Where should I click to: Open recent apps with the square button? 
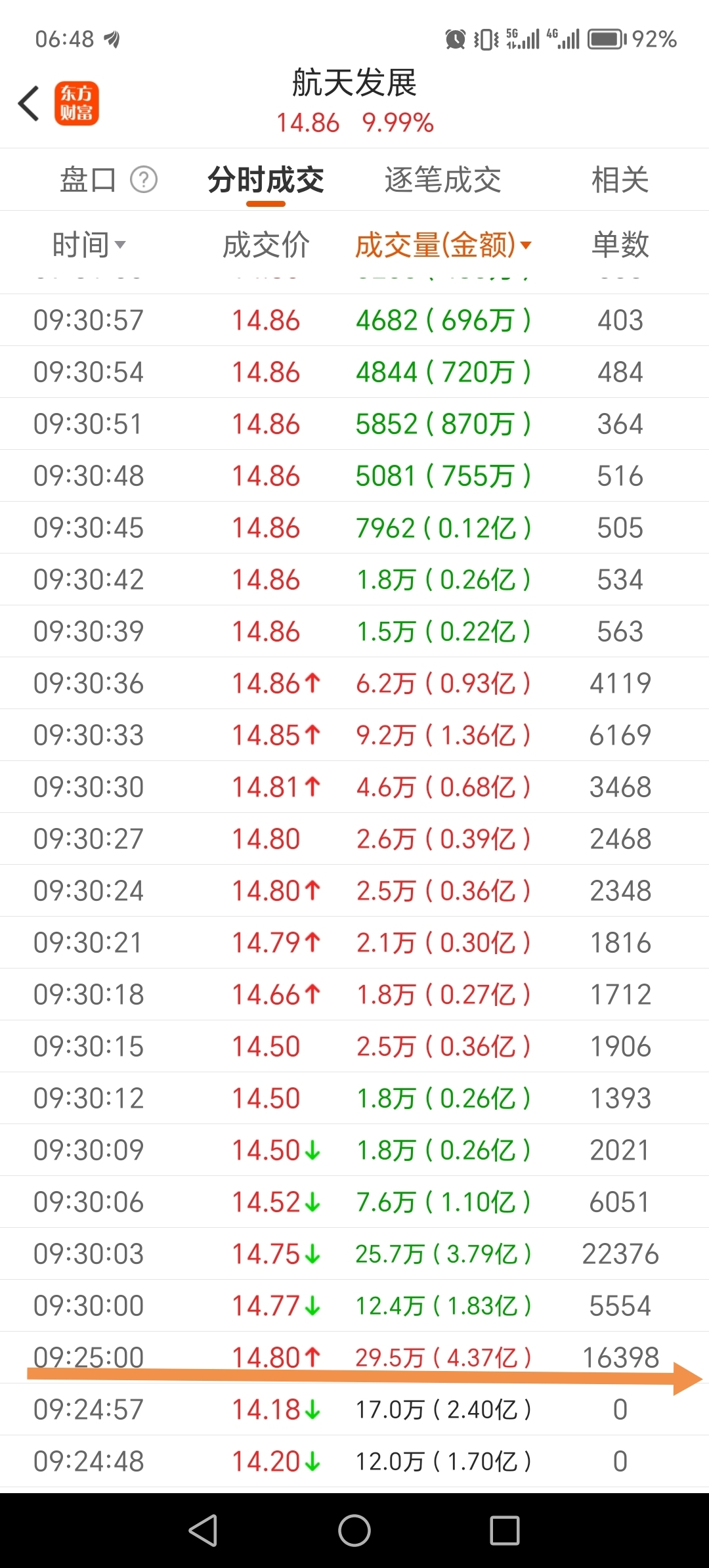coord(504,1531)
